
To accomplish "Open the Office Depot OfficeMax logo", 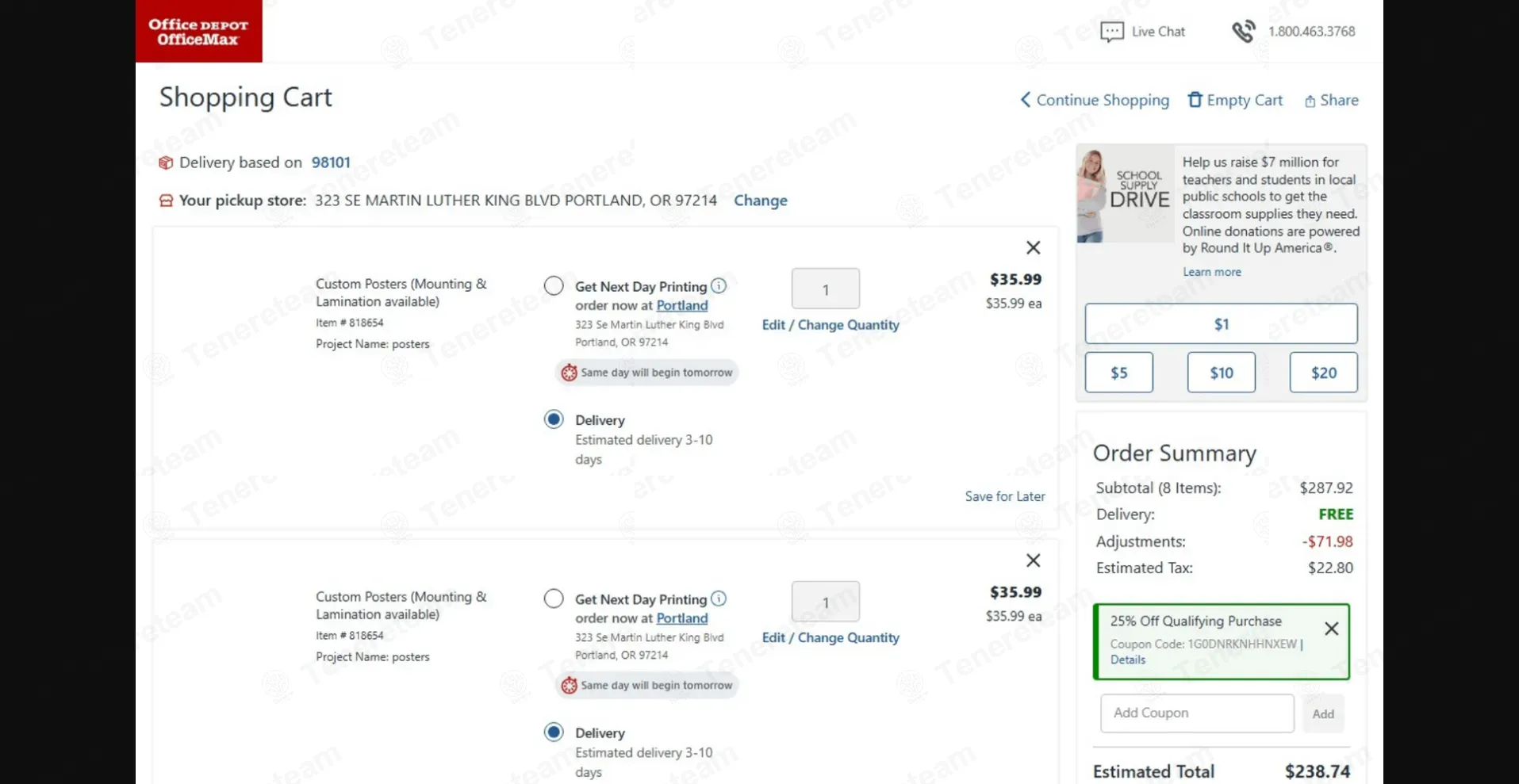I will 198,31.
